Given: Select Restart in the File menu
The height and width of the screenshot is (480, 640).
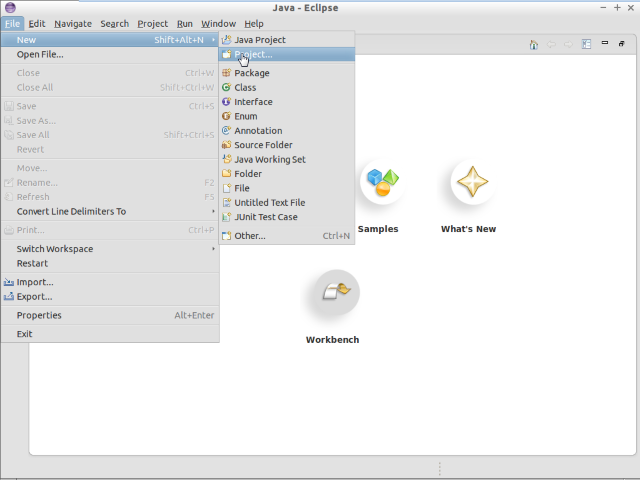Looking at the screenshot, I should tap(110, 263).
